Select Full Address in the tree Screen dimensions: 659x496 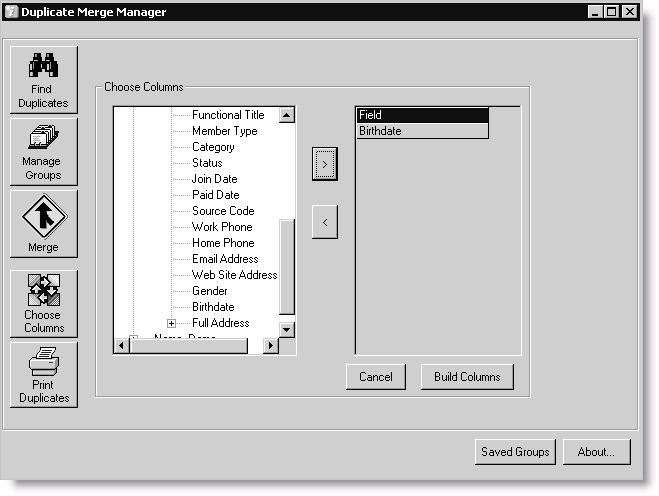click(x=221, y=322)
